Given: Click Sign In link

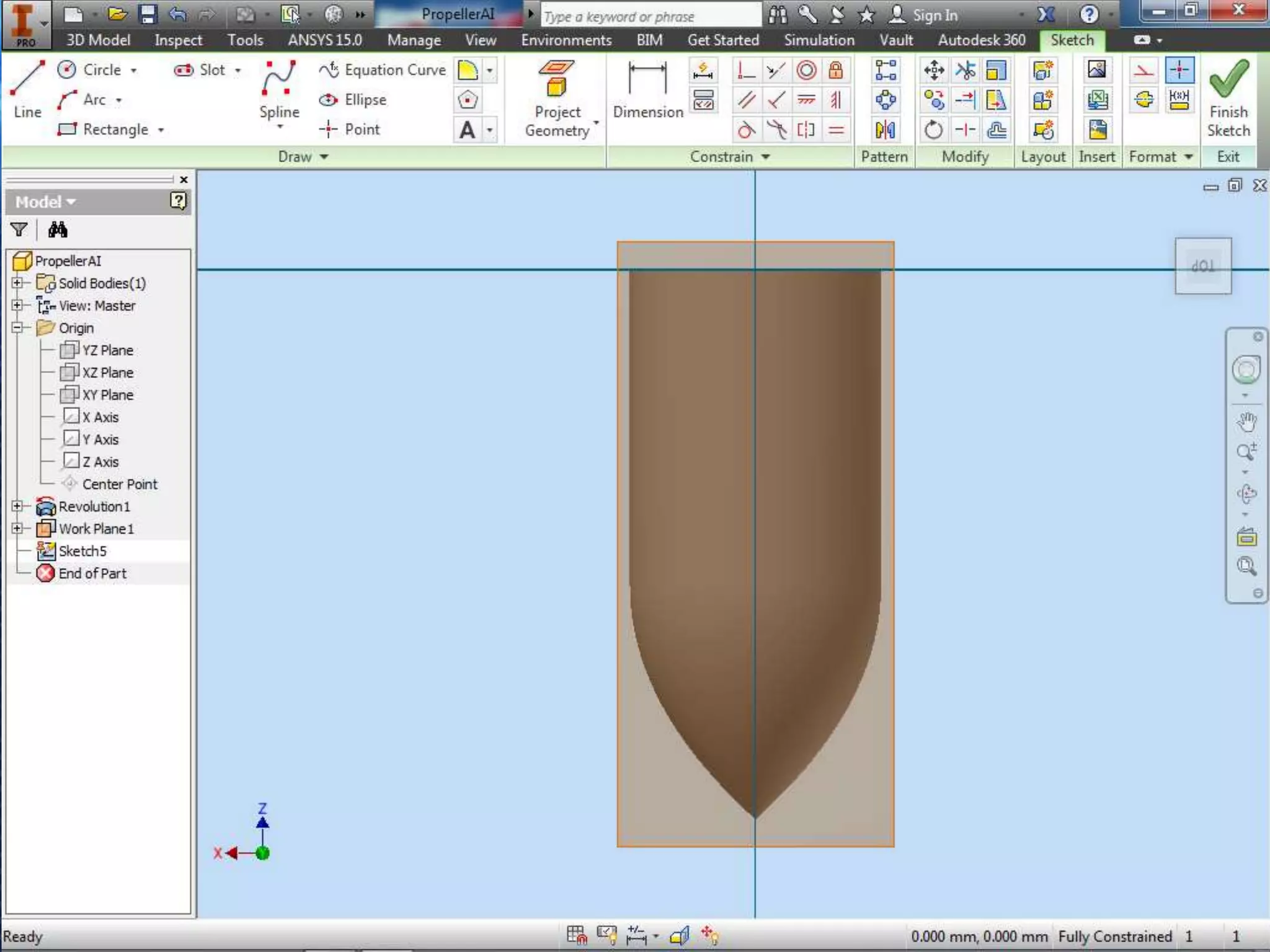Looking at the screenshot, I should pos(934,15).
